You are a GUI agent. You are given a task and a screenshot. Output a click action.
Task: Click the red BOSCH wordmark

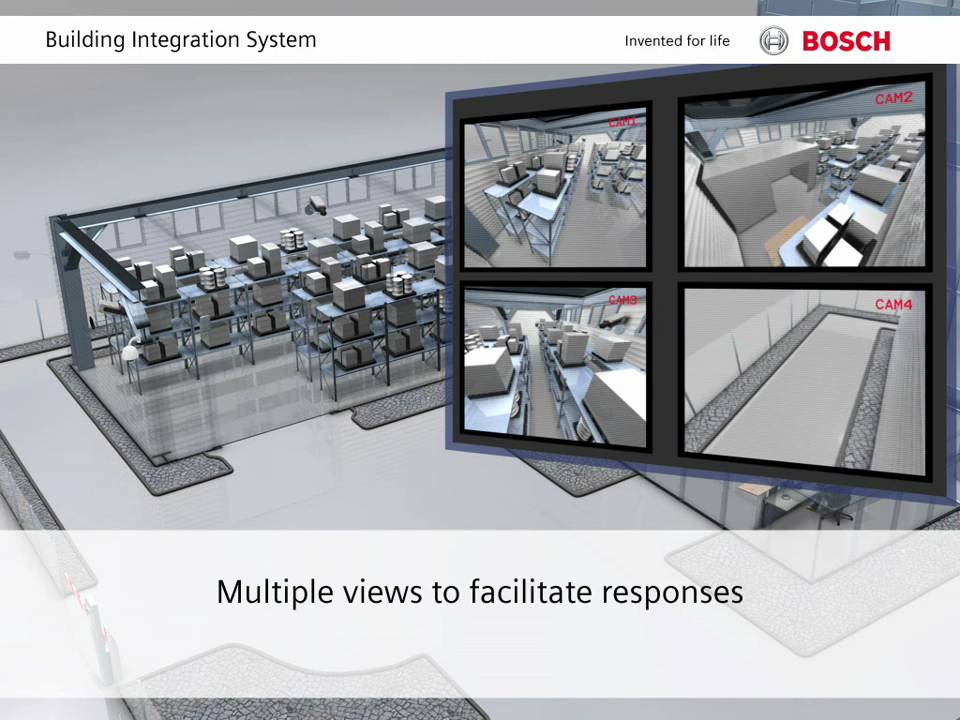tap(846, 42)
